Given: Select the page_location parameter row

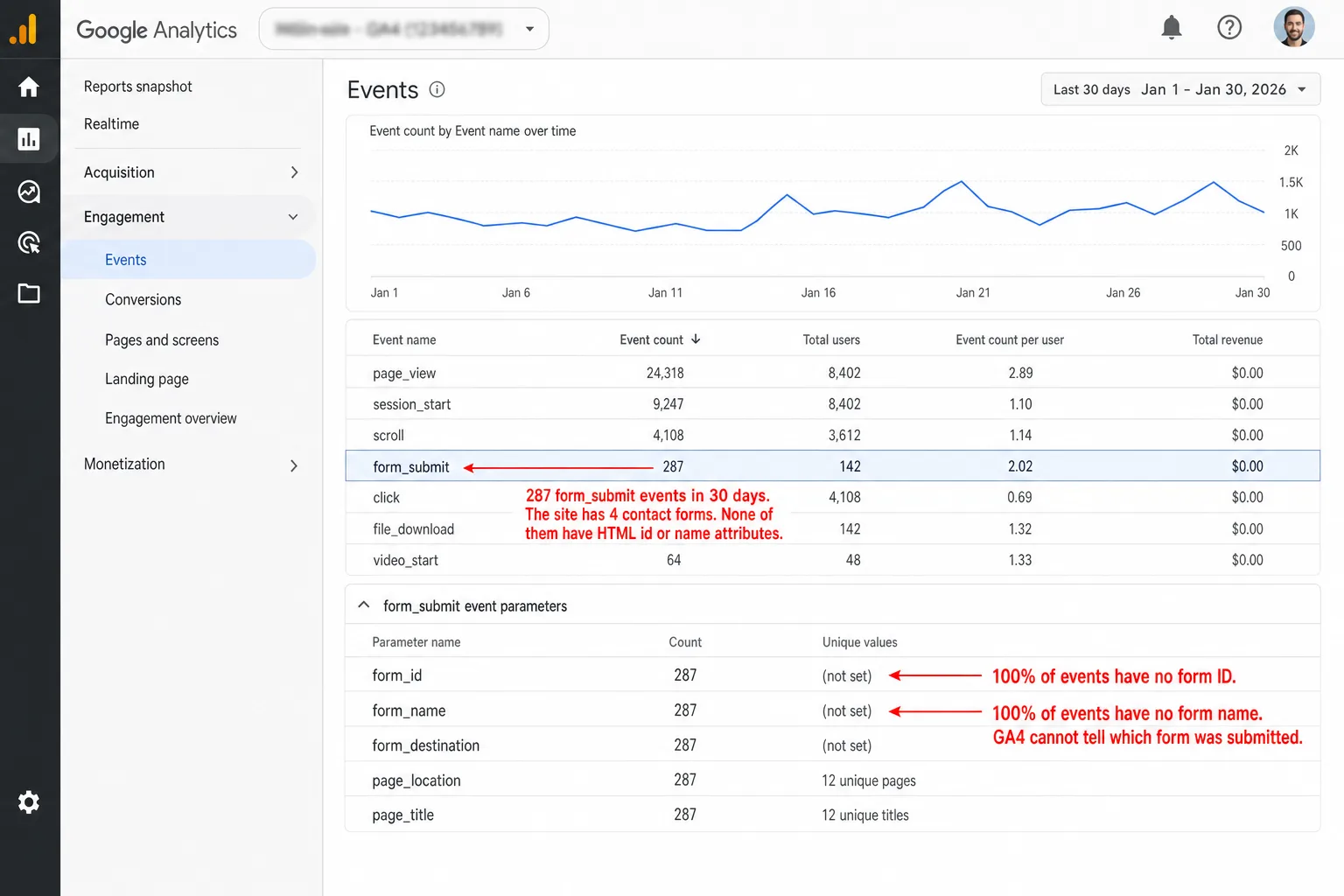Looking at the screenshot, I should [832, 780].
